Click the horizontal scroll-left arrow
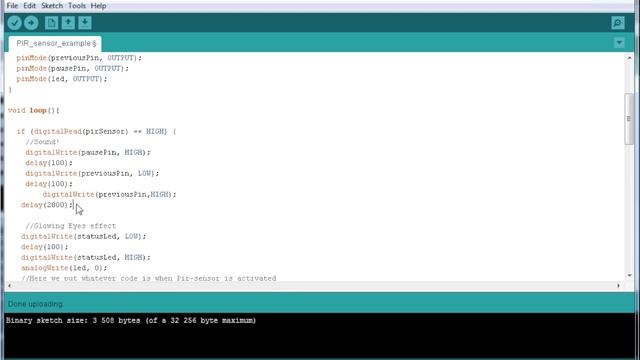The height and width of the screenshot is (360, 640). [x=10, y=286]
